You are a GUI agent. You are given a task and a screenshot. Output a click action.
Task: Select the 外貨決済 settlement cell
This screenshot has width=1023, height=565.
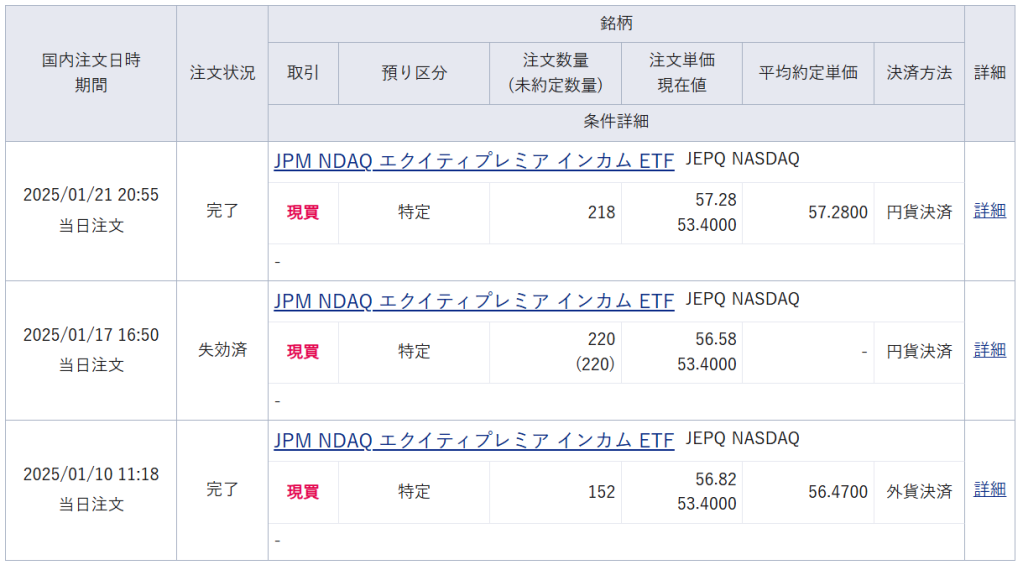click(919, 492)
